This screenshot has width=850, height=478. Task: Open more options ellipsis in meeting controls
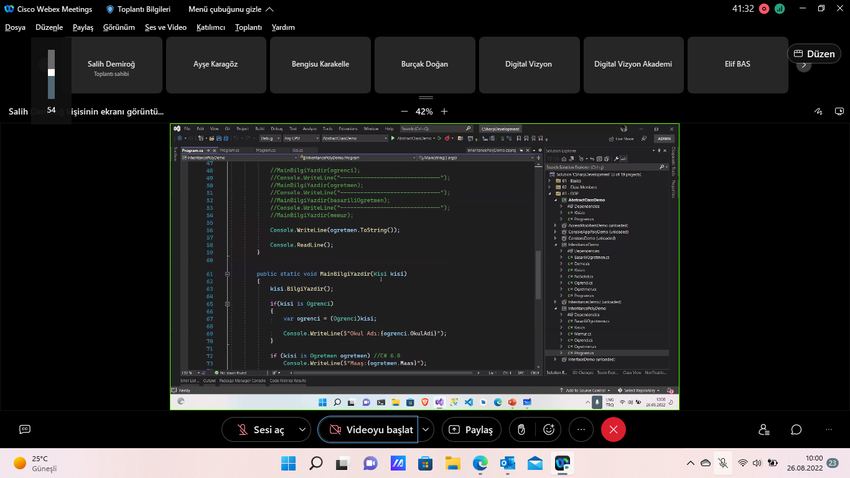pyautogui.click(x=581, y=430)
